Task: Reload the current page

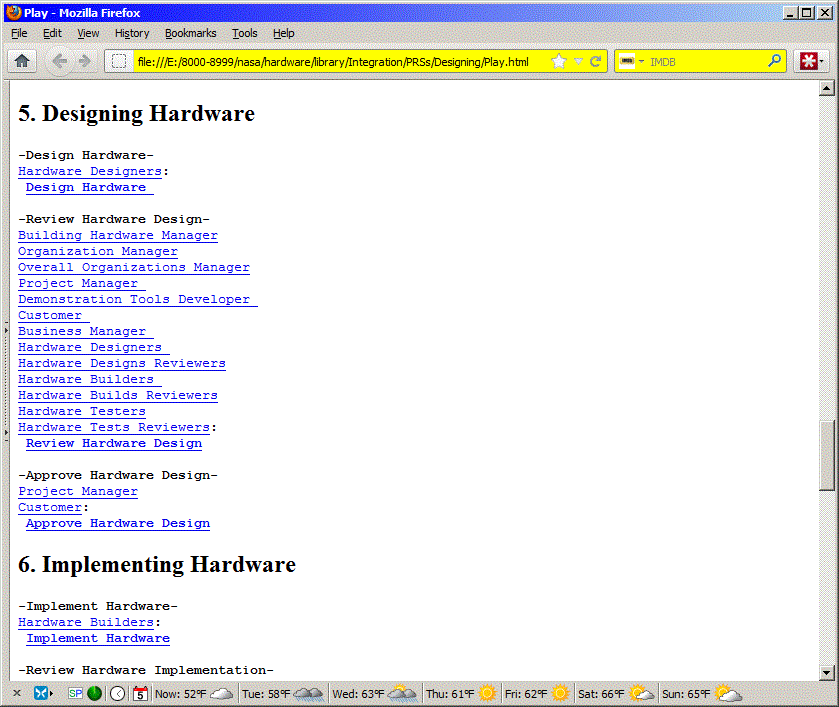Action: 596,62
